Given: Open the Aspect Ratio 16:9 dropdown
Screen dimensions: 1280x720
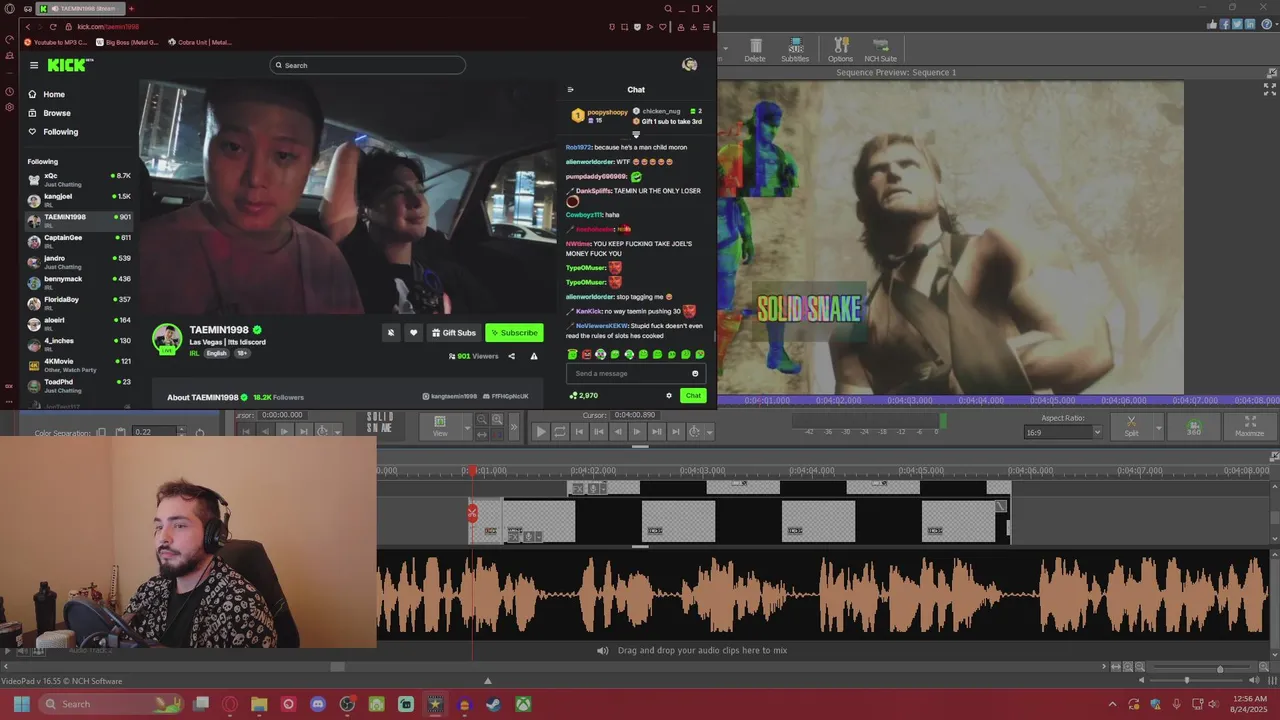Looking at the screenshot, I should (x=1063, y=432).
